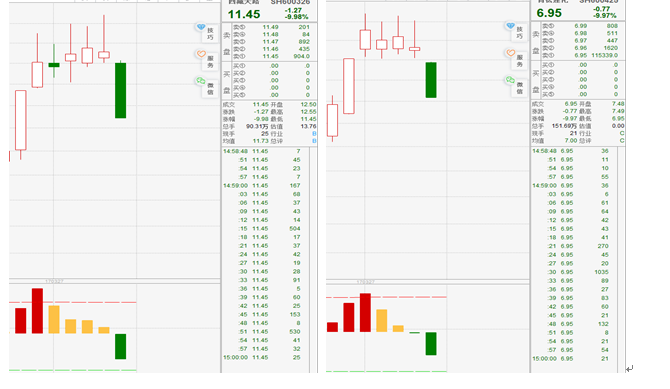Click the 6.95 current price in right header
The width and height of the screenshot is (670, 389).
tap(549, 13)
